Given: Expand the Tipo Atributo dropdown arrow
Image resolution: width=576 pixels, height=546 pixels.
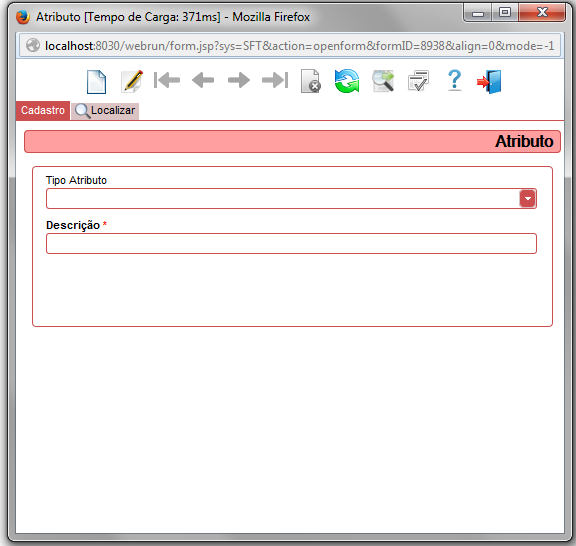Looking at the screenshot, I should (x=528, y=198).
